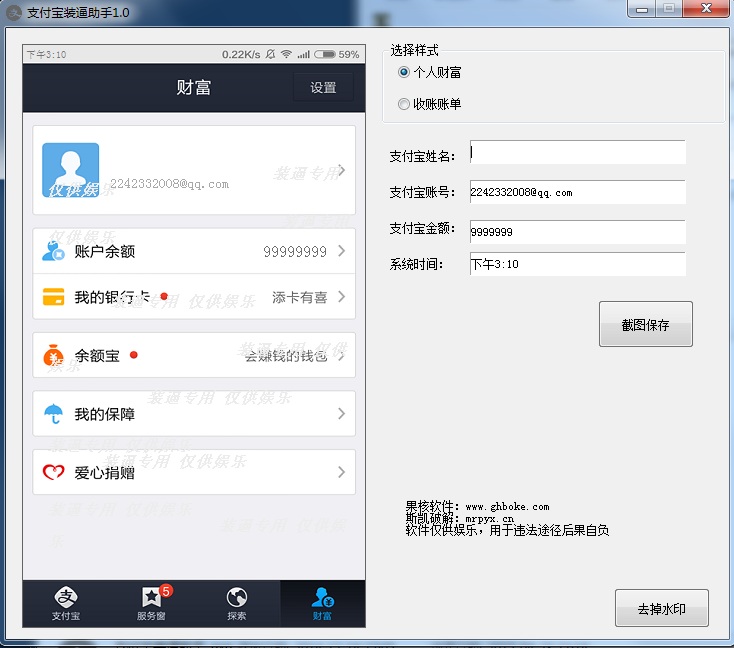Screen dimensions: 734x648
Task: Switch to the 探索 explore tab
Action: [237, 603]
